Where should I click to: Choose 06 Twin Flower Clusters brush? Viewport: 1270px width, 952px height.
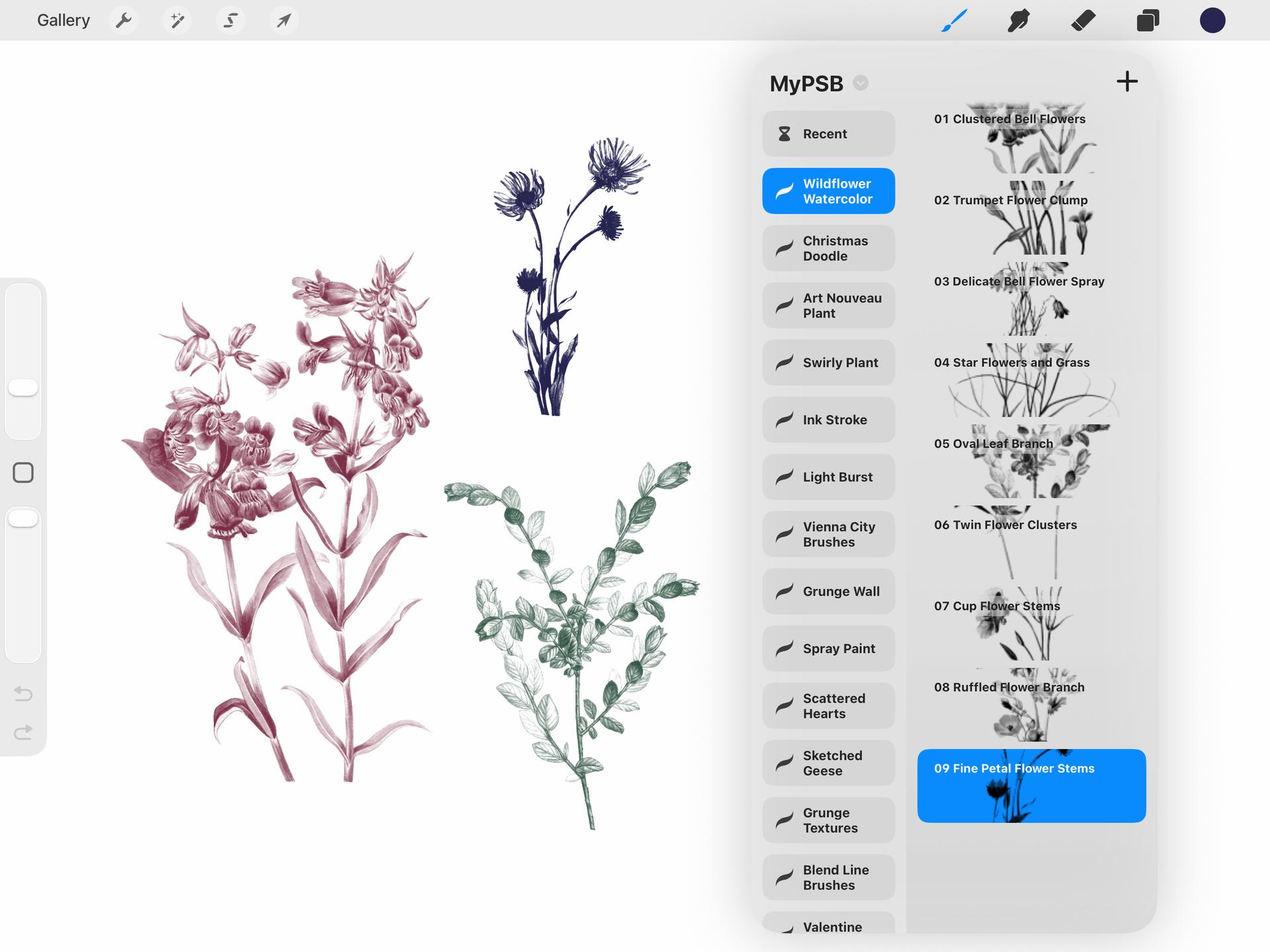[x=1031, y=543]
